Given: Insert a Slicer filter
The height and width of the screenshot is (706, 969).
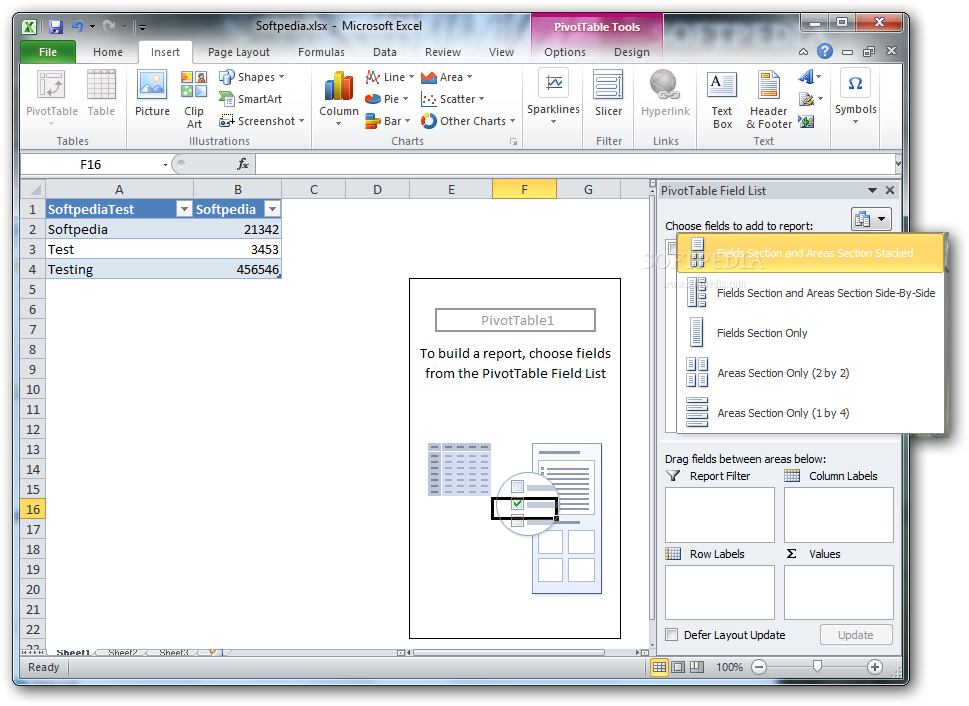Looking at the screenshot, I should coord(608,93).
